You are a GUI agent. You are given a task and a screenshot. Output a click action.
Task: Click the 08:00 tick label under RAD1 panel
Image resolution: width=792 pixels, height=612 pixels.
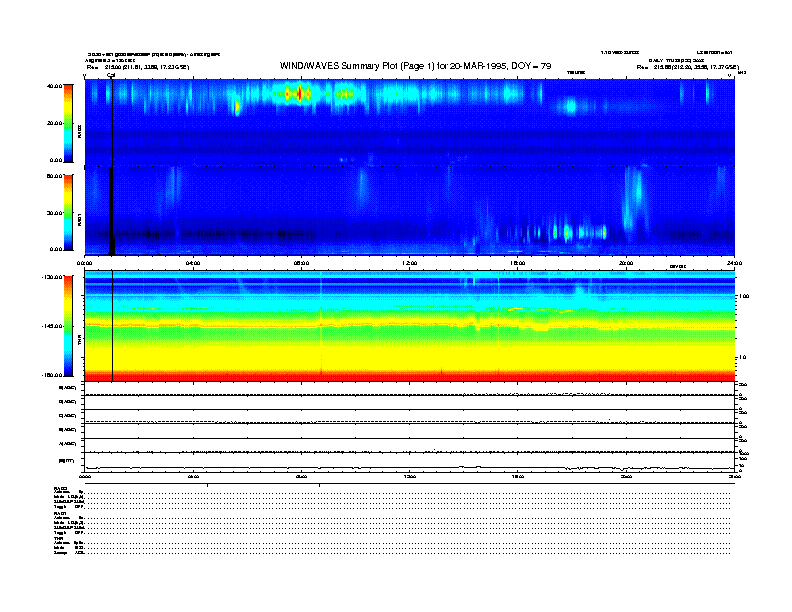(x=301, y=263)
